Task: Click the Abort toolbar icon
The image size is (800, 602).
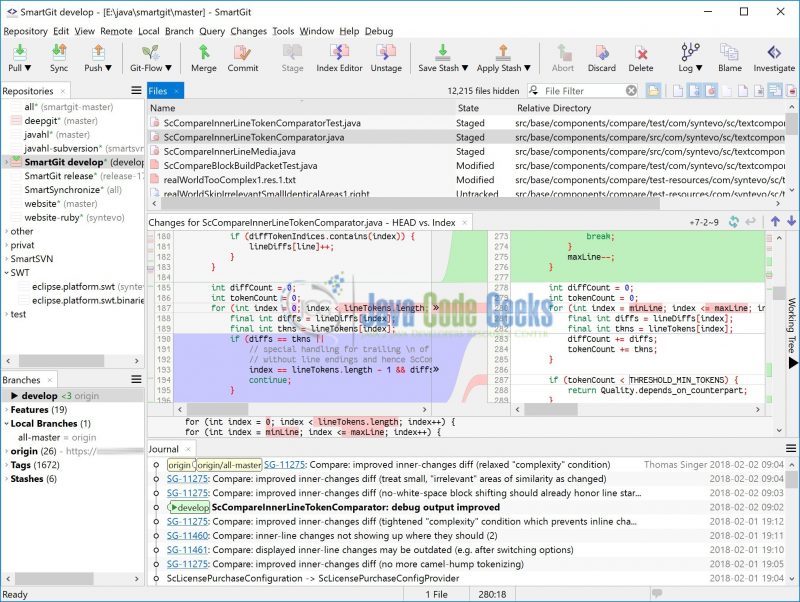Action: (x=563, y=53)
